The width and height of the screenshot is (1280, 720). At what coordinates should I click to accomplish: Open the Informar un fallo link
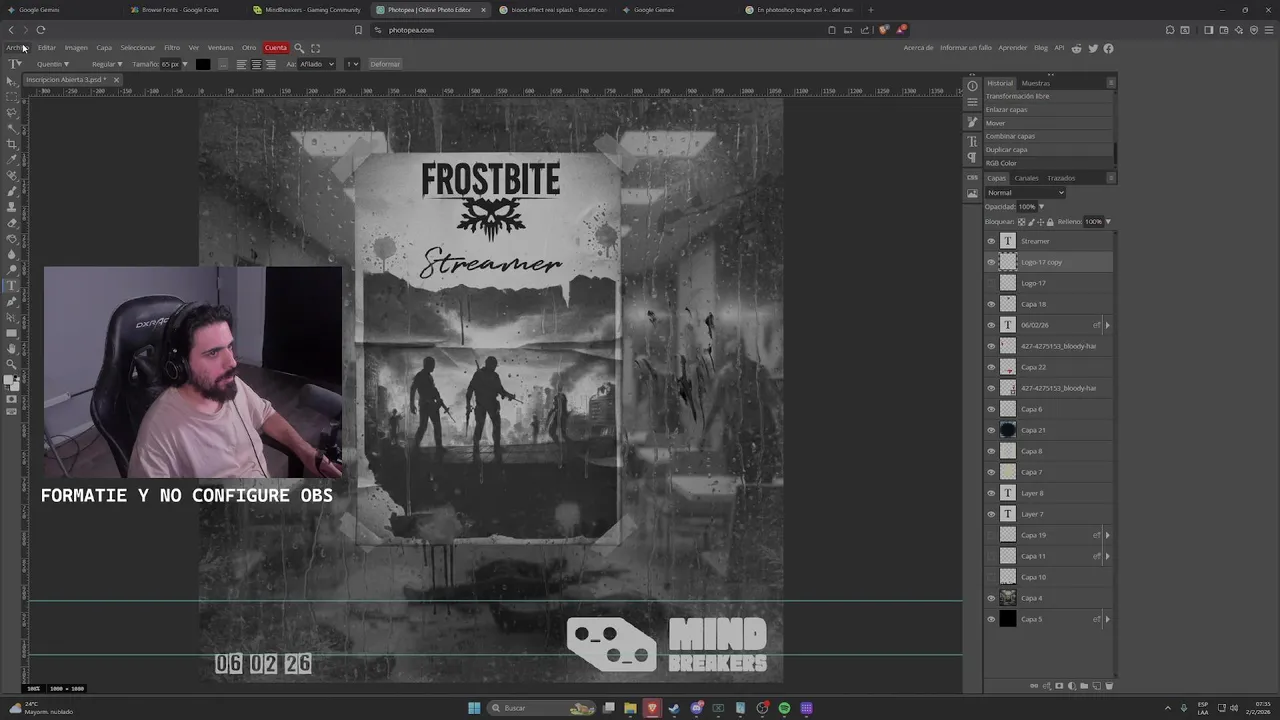(966, 48)
